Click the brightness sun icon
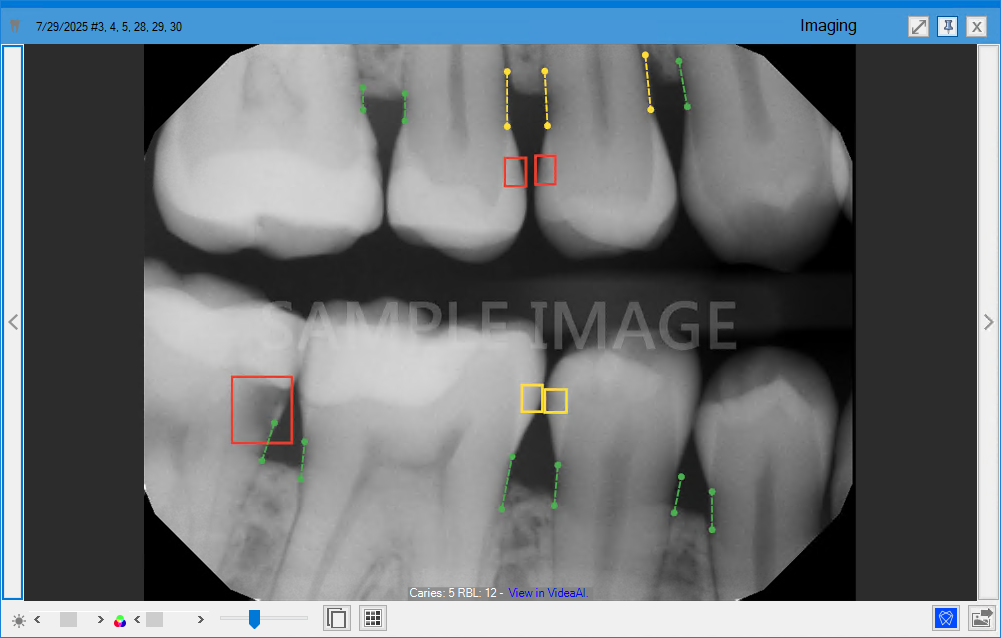Image resolution: width=1001 pixels, height=638 pixels. coord(19,620)
